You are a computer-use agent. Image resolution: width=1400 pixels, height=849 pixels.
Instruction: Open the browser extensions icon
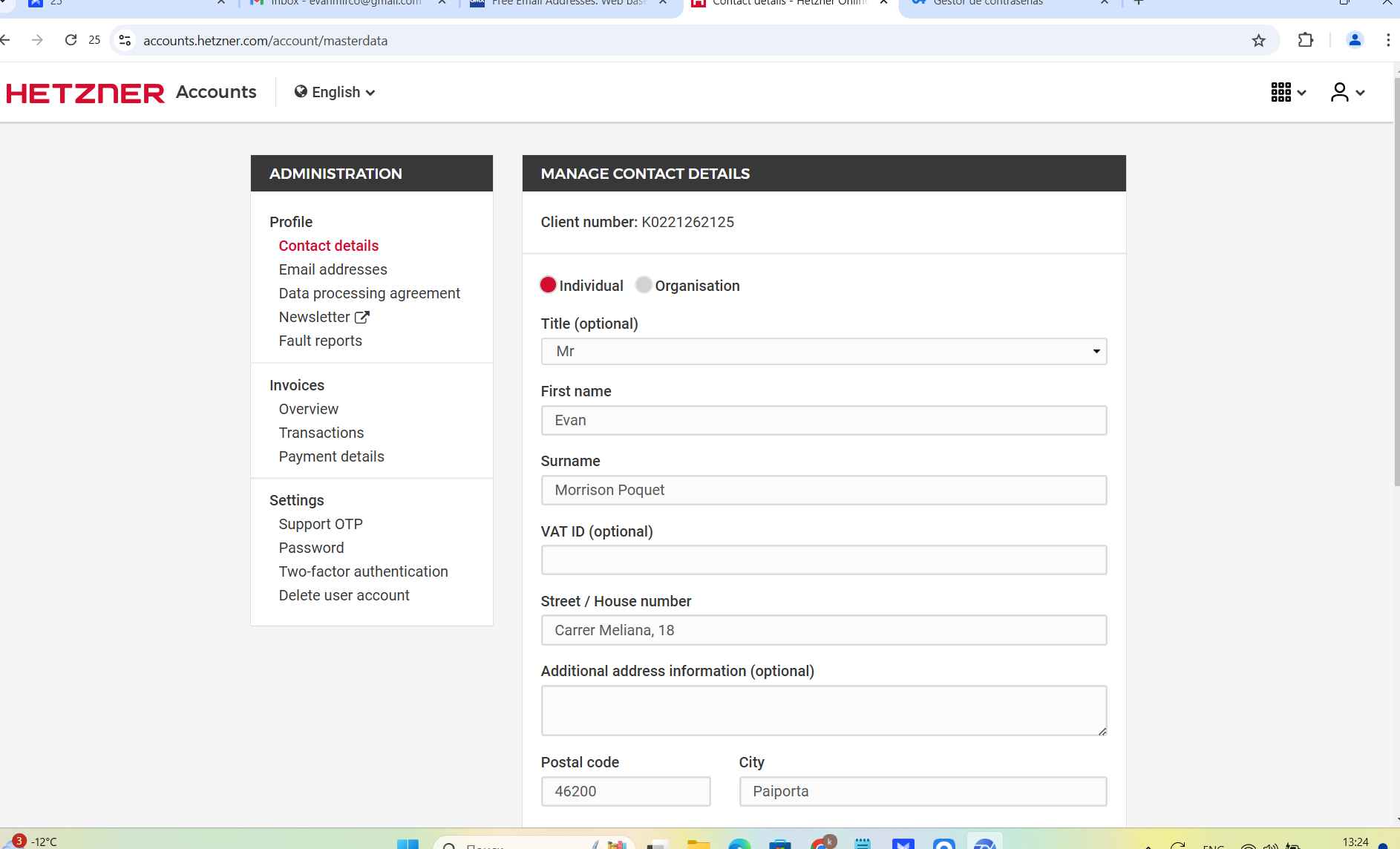pos(1305,41)
